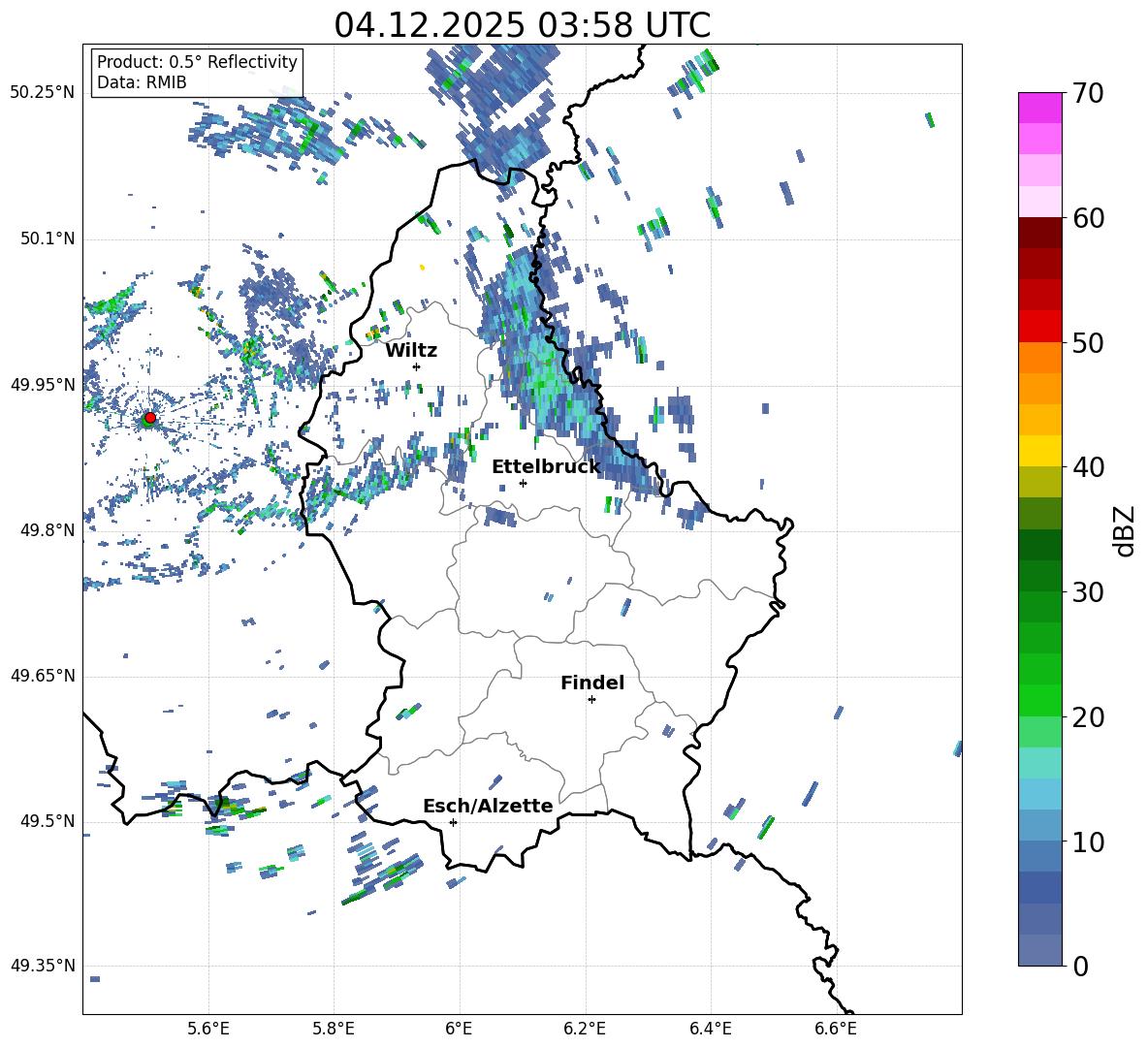Viewport: 1148px width, 1048px height.
Task: Click the Product 0.5° Reflectivity text
Action: tap(197, 62)
